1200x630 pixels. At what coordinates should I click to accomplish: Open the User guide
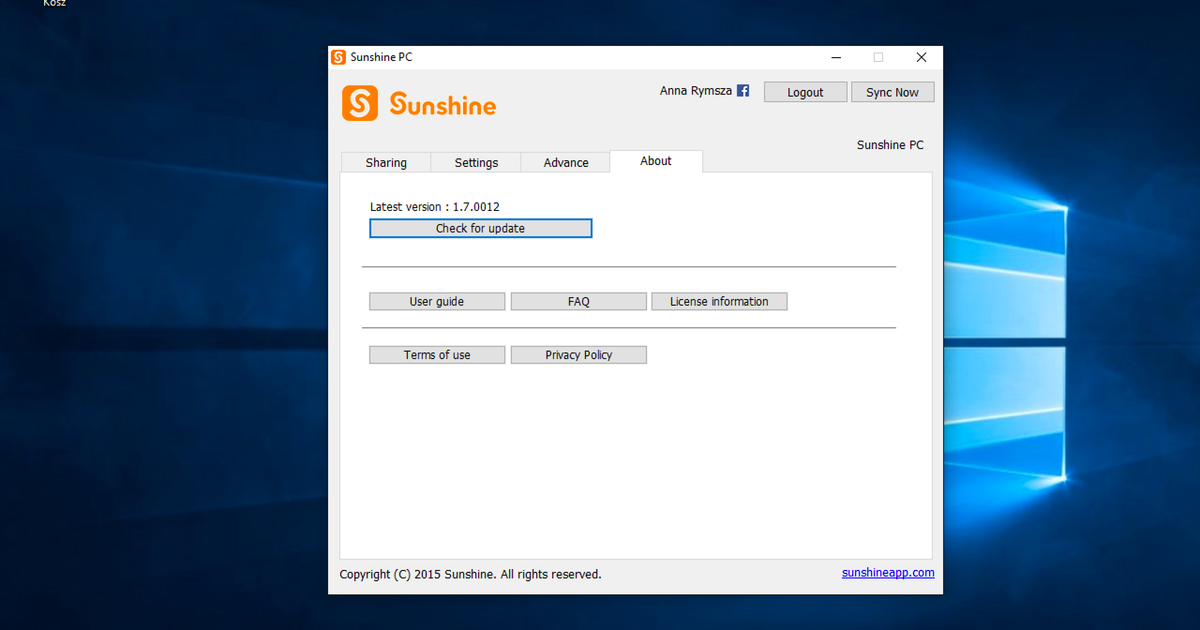click(437, 301)
